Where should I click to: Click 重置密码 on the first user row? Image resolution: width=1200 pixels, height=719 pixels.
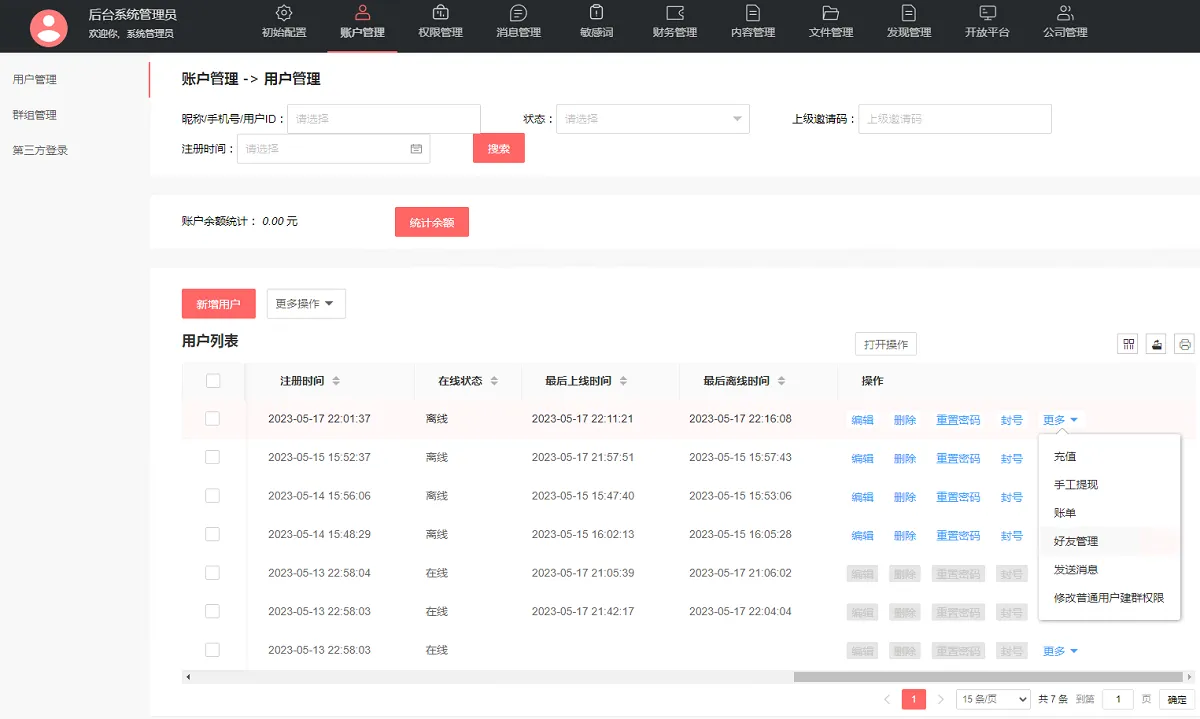coord(957,418)
